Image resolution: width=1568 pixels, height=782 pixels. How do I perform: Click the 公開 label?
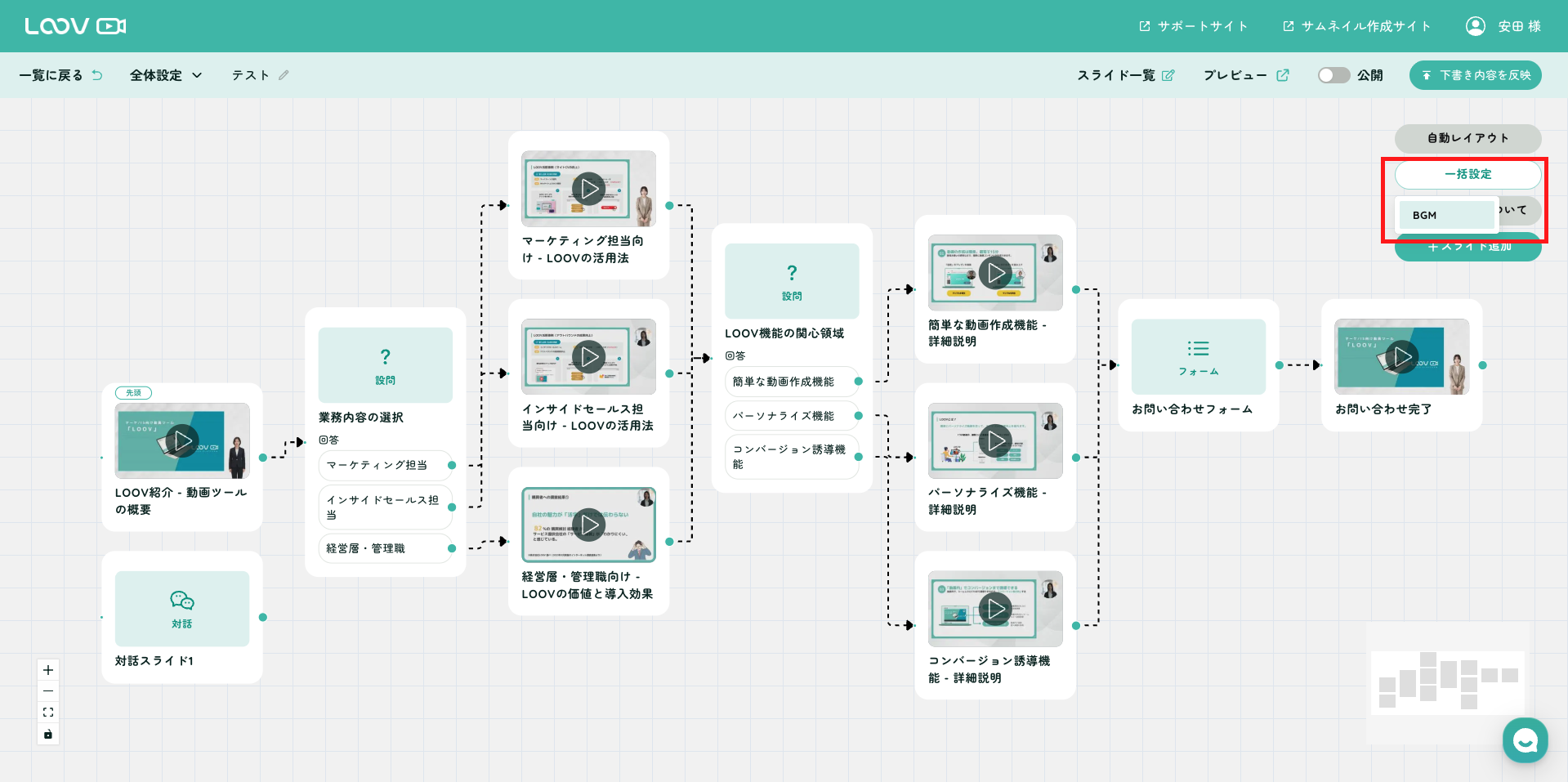pos(1370,75)
